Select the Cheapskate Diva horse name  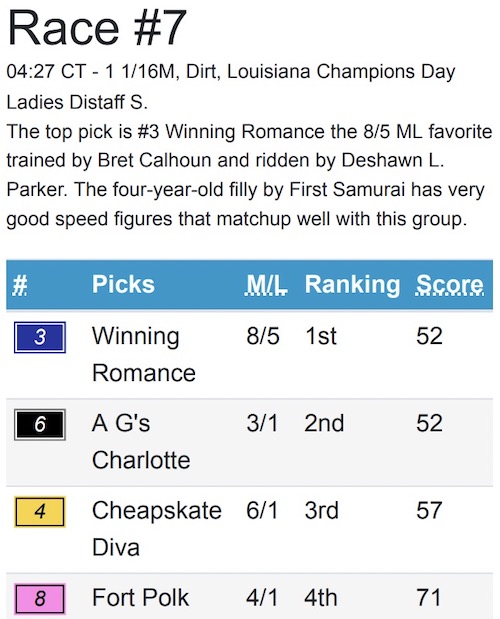point(157,529)
